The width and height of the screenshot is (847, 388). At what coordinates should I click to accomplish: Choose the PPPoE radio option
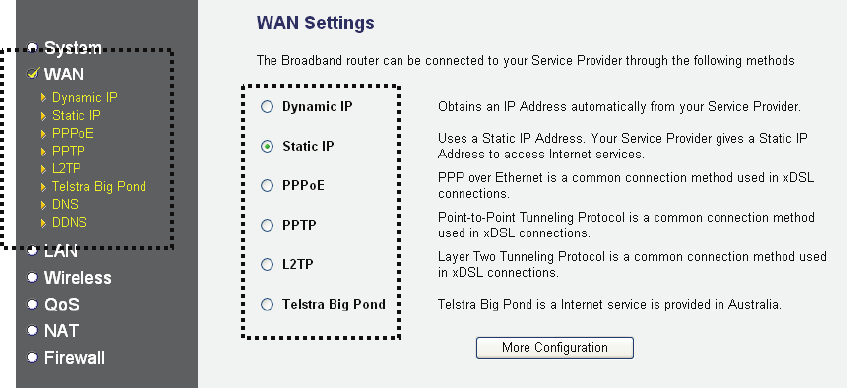[267, 186]
